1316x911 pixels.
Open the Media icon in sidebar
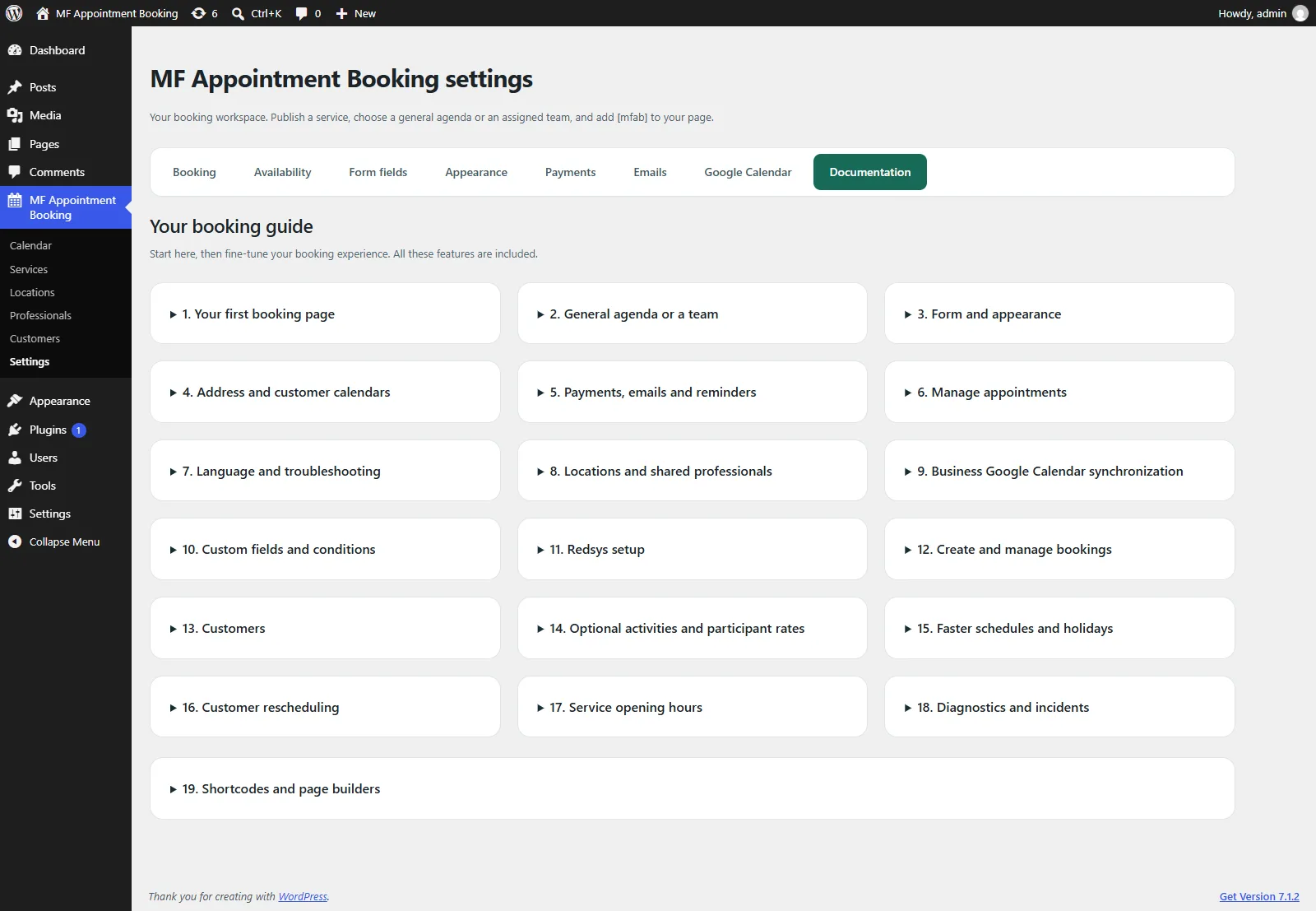(x=15, y=115)
